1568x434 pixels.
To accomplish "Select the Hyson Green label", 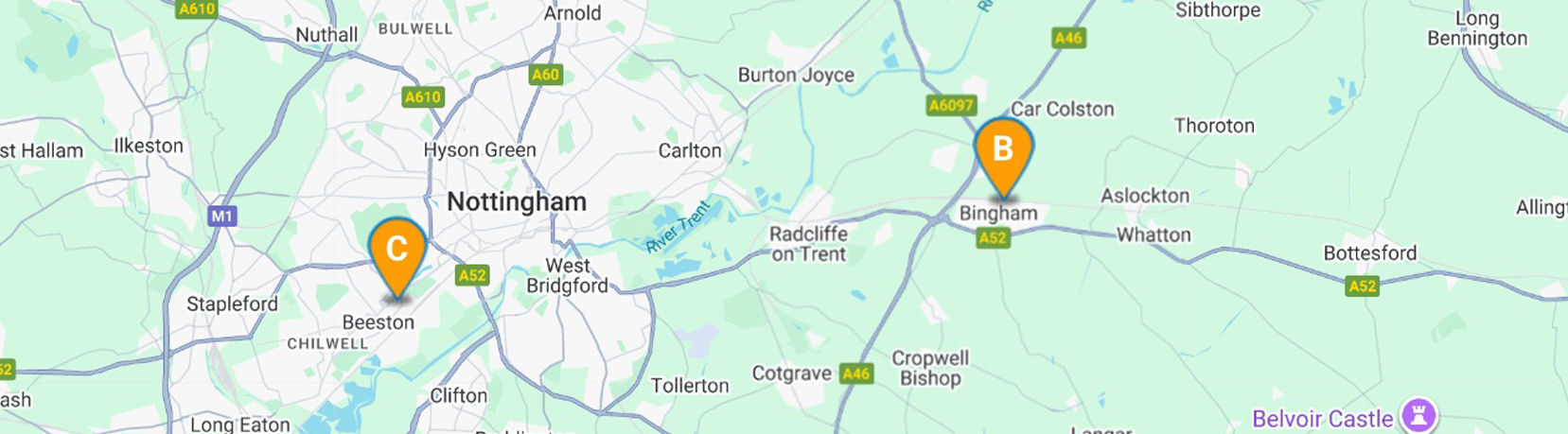I will click(x=480, y=150).
